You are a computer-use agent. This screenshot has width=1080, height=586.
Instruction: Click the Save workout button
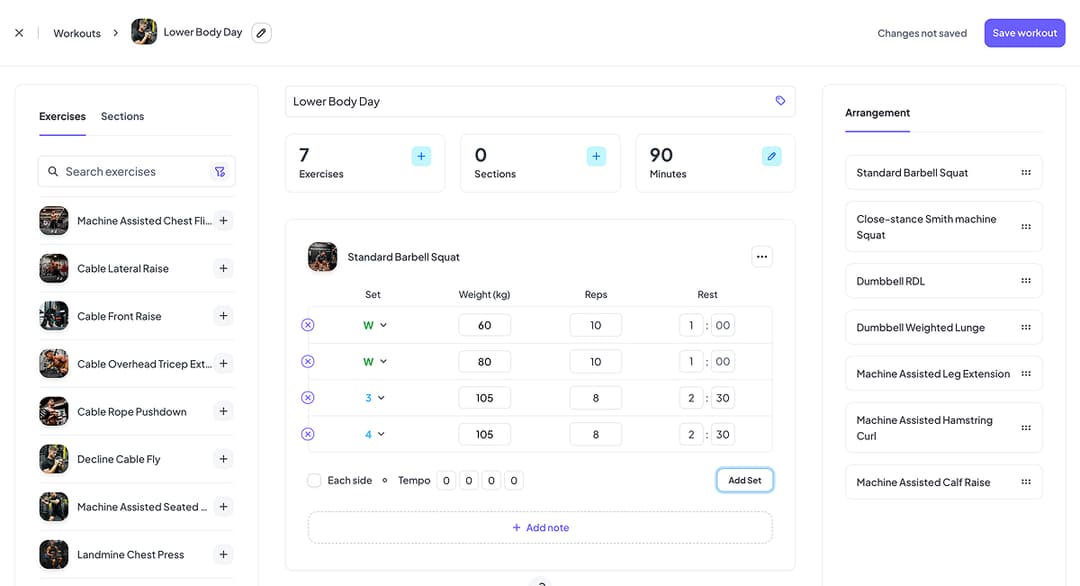[1024, 32]
